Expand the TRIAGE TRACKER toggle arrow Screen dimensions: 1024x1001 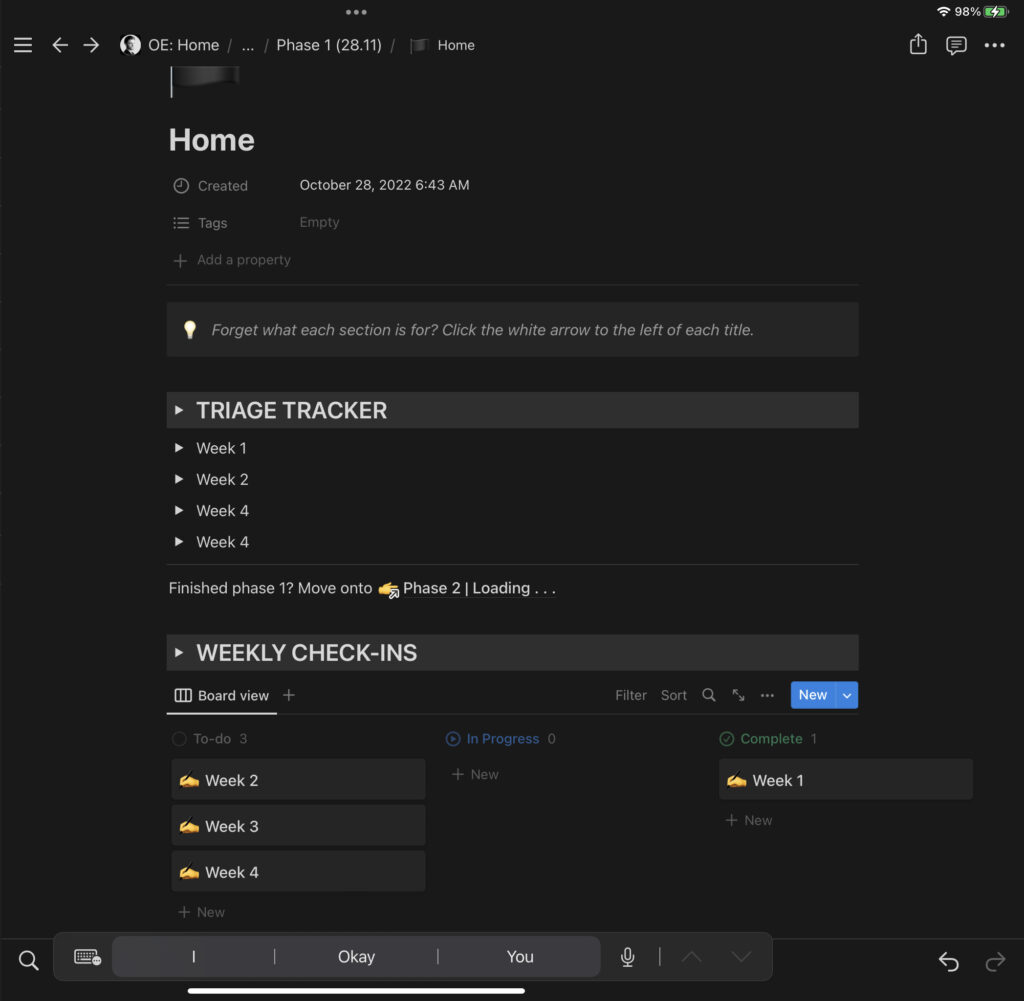point(179,410)
